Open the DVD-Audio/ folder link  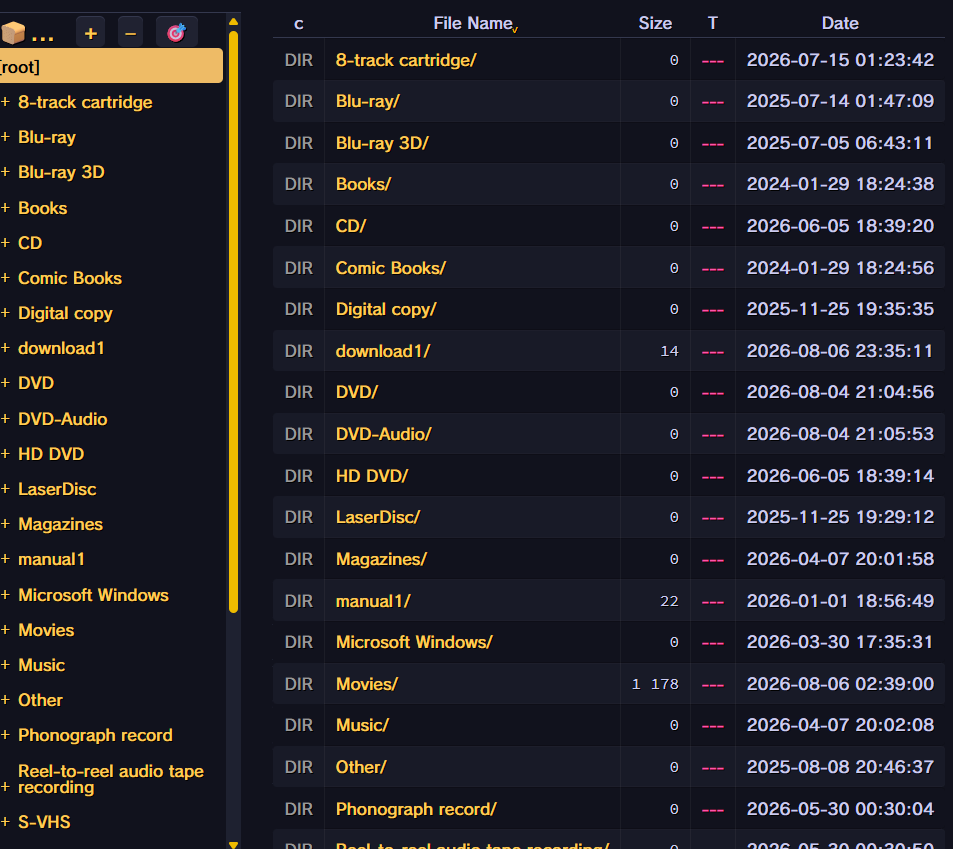click(x=384, y=434)
